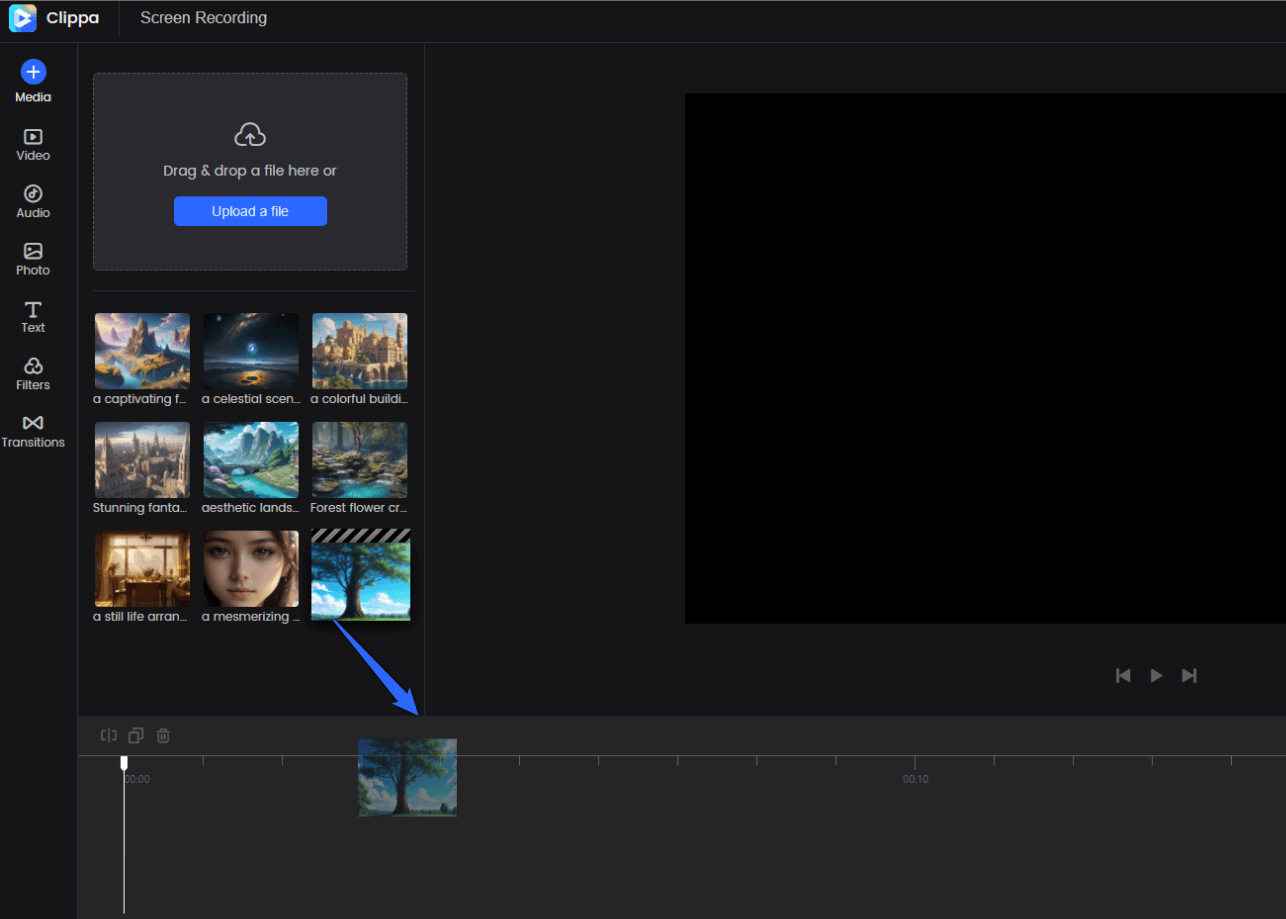Open the Filters panel
This screenshot has height=919, width=1286.
click(33, 373)
